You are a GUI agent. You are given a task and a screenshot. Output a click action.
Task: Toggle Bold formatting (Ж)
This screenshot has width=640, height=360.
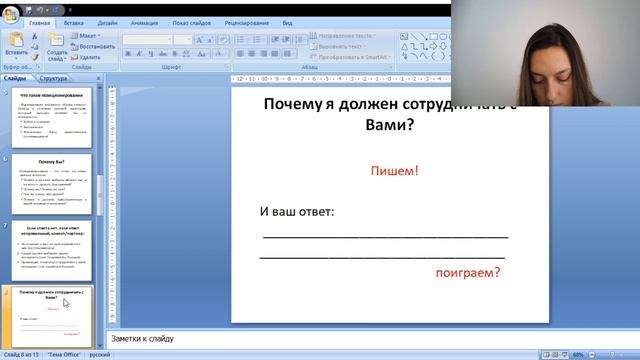pos(128,53)
